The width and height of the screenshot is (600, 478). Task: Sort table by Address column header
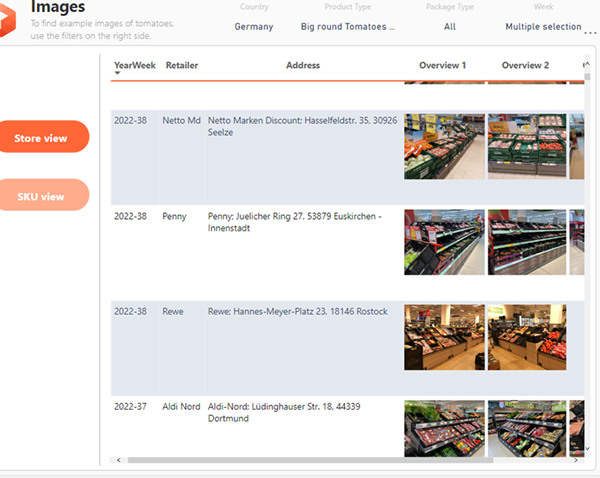point(303,65)
